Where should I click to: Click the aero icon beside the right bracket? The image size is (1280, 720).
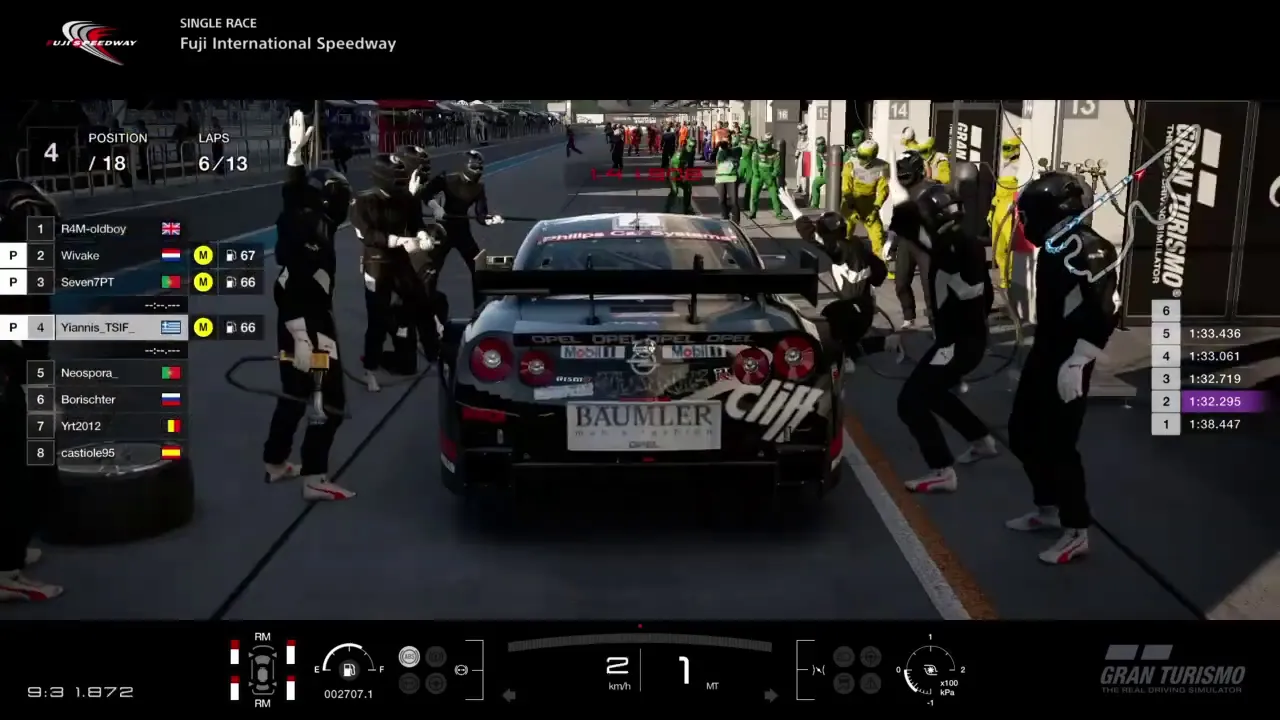point(819,670)
